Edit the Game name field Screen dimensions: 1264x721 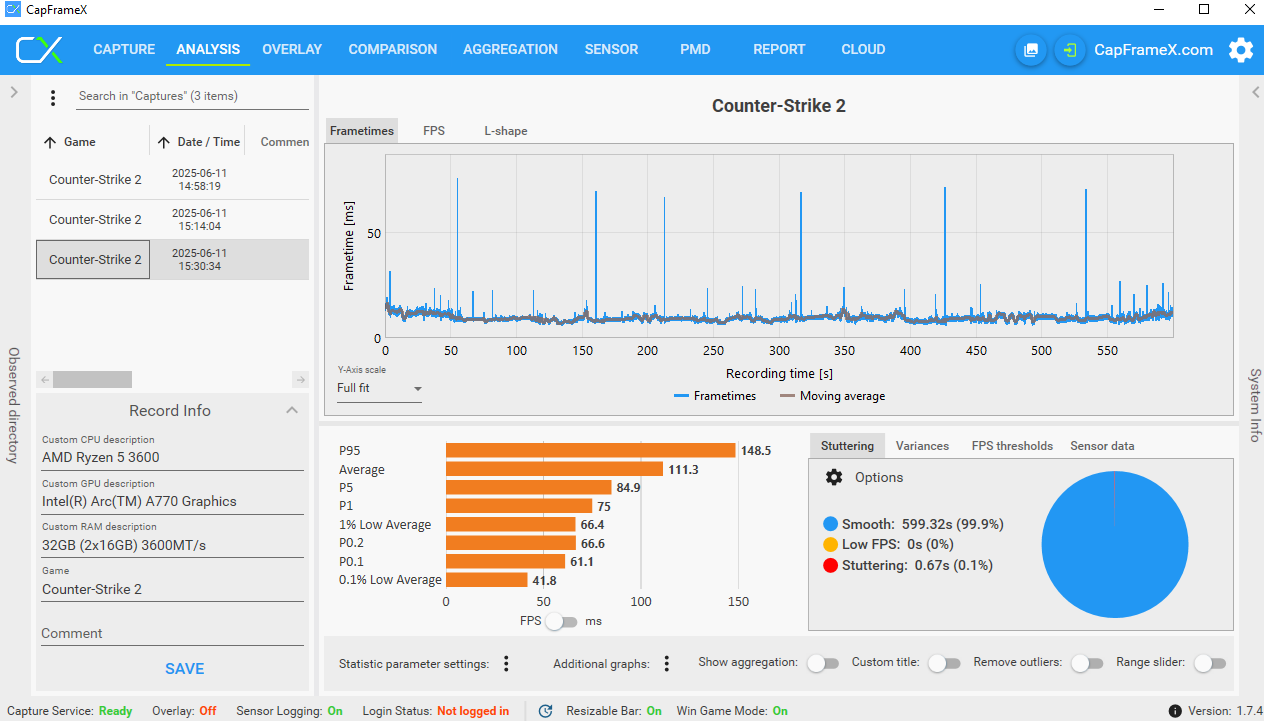[173, 590]
